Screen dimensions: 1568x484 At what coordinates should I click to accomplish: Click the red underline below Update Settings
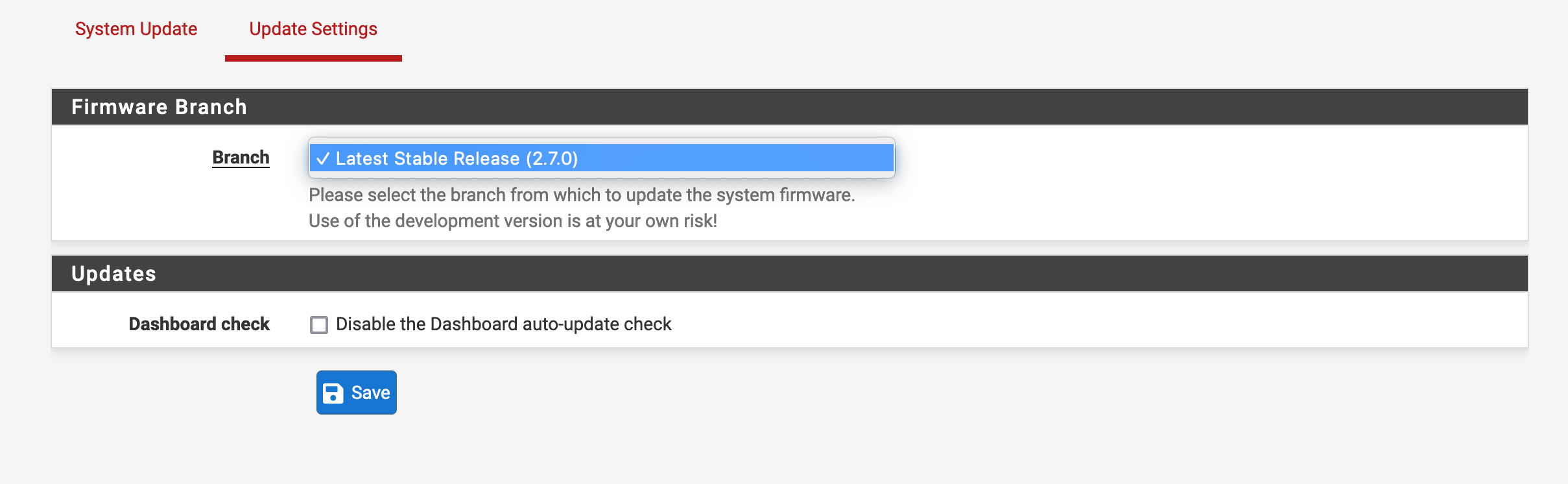point(313,58)
